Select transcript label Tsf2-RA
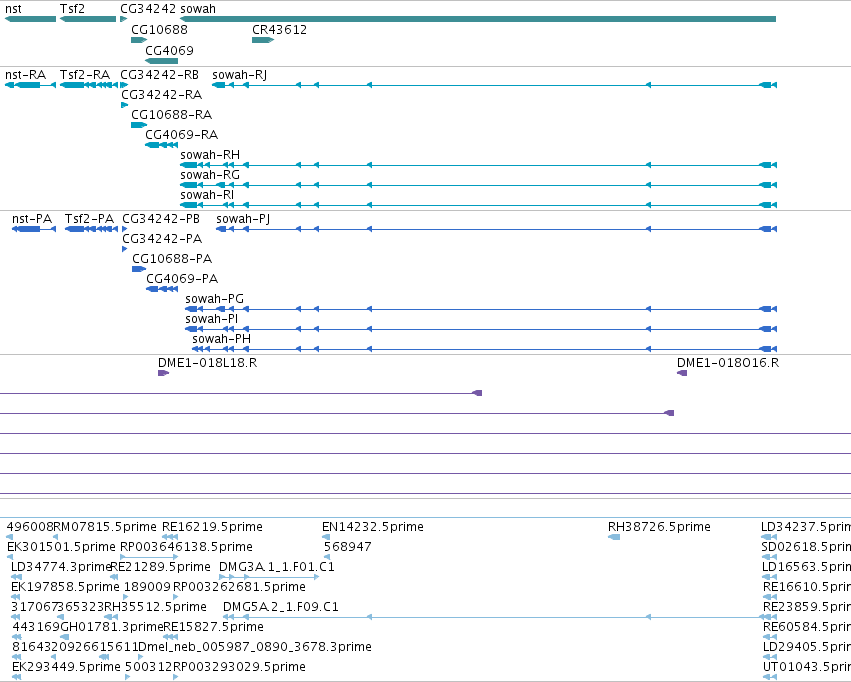 85,74
